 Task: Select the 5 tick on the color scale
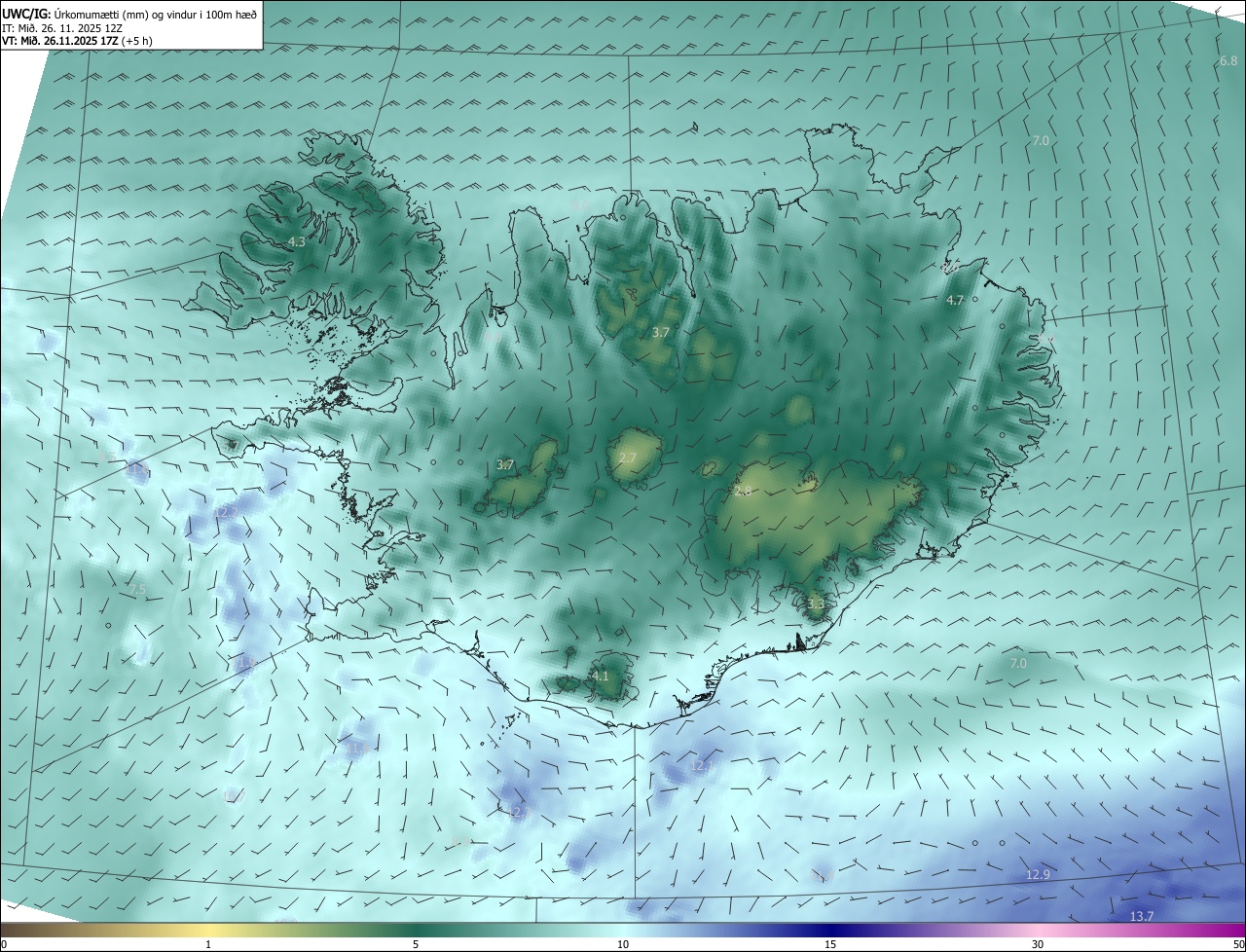point(416,944)
